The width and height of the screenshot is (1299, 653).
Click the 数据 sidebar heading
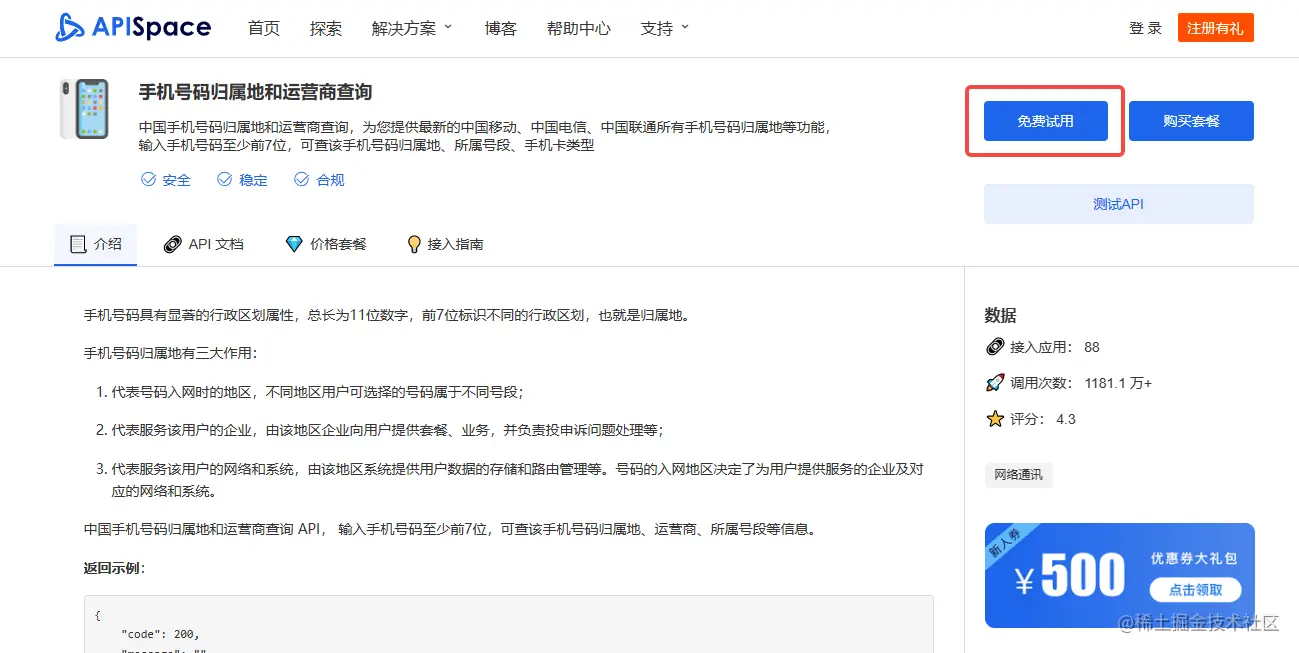(1000, 315)
